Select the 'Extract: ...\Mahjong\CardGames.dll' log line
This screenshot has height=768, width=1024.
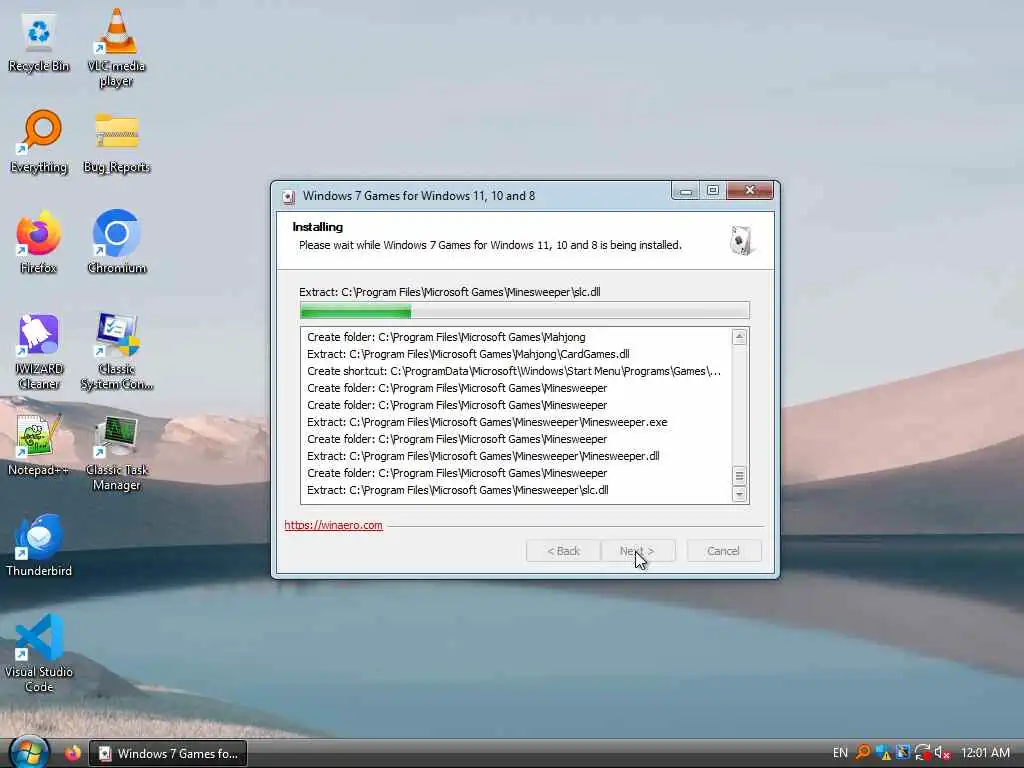[468, 354]
